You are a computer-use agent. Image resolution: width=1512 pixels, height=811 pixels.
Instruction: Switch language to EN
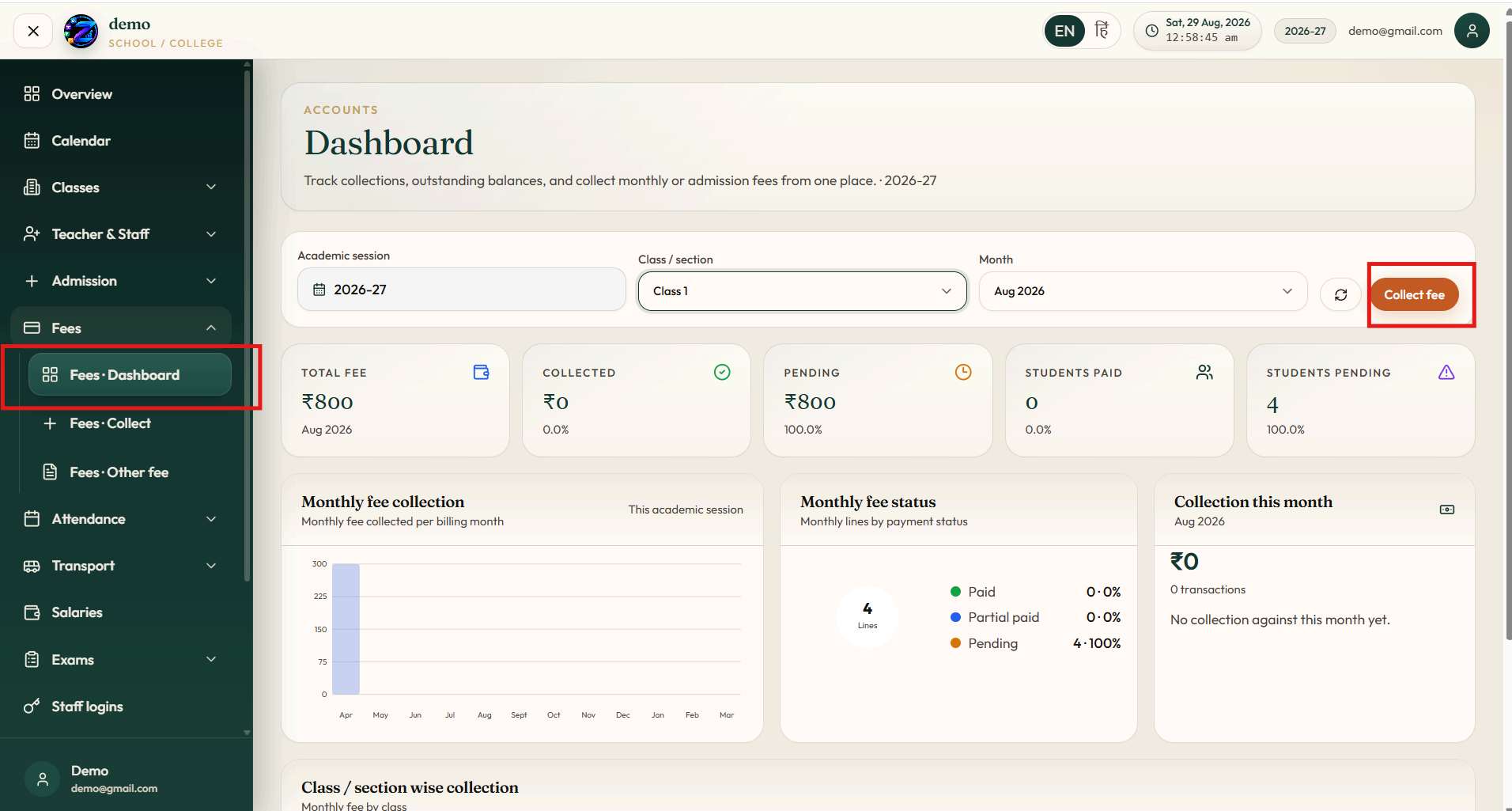point(1064,31)
